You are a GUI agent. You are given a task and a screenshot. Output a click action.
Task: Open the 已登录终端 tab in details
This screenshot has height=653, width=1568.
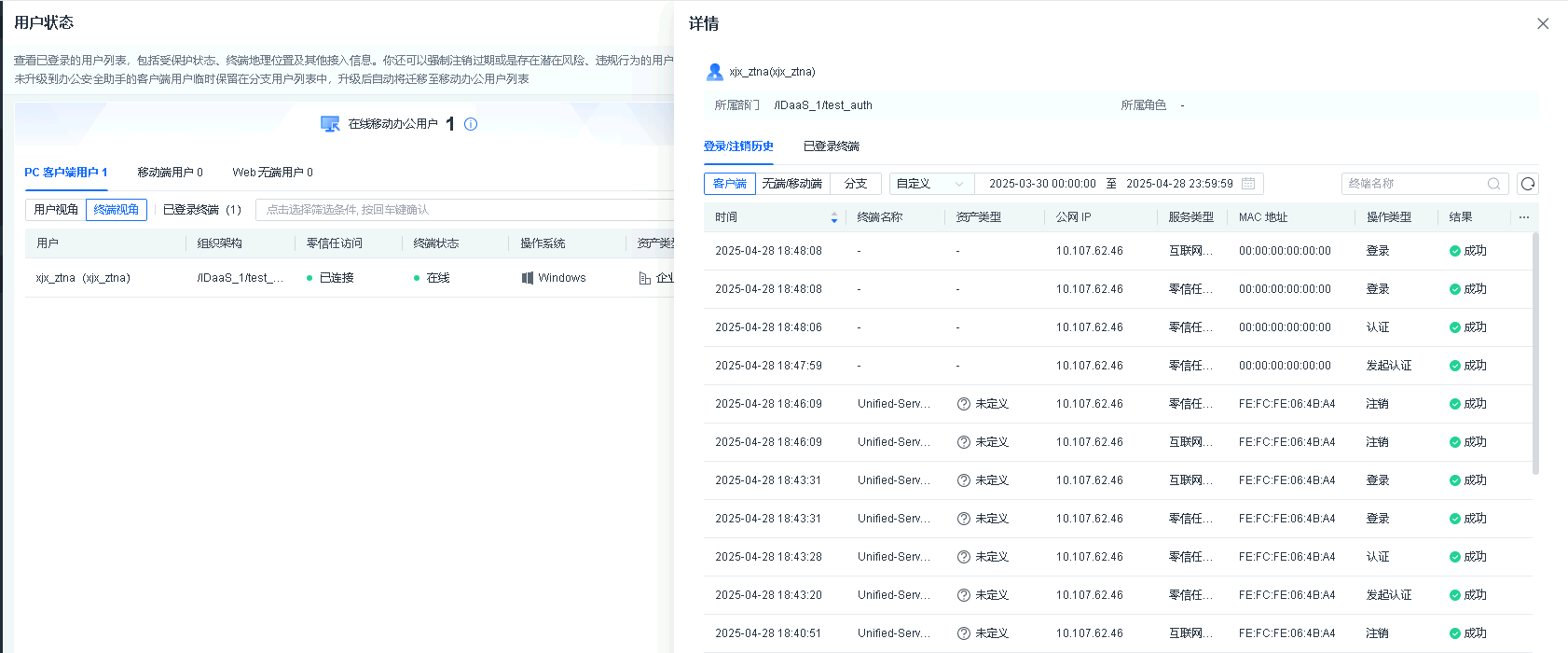pos(831,146)
